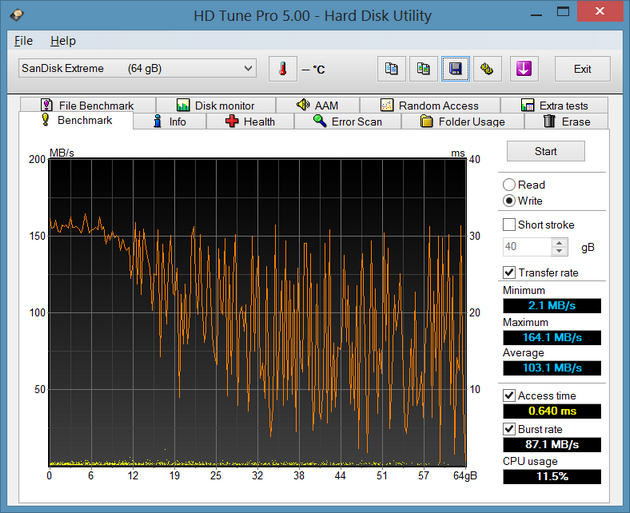The width and height of the screenshot is (630, 513).
Task: Enable the Short stroke checkbox
Action: (509, 225)
